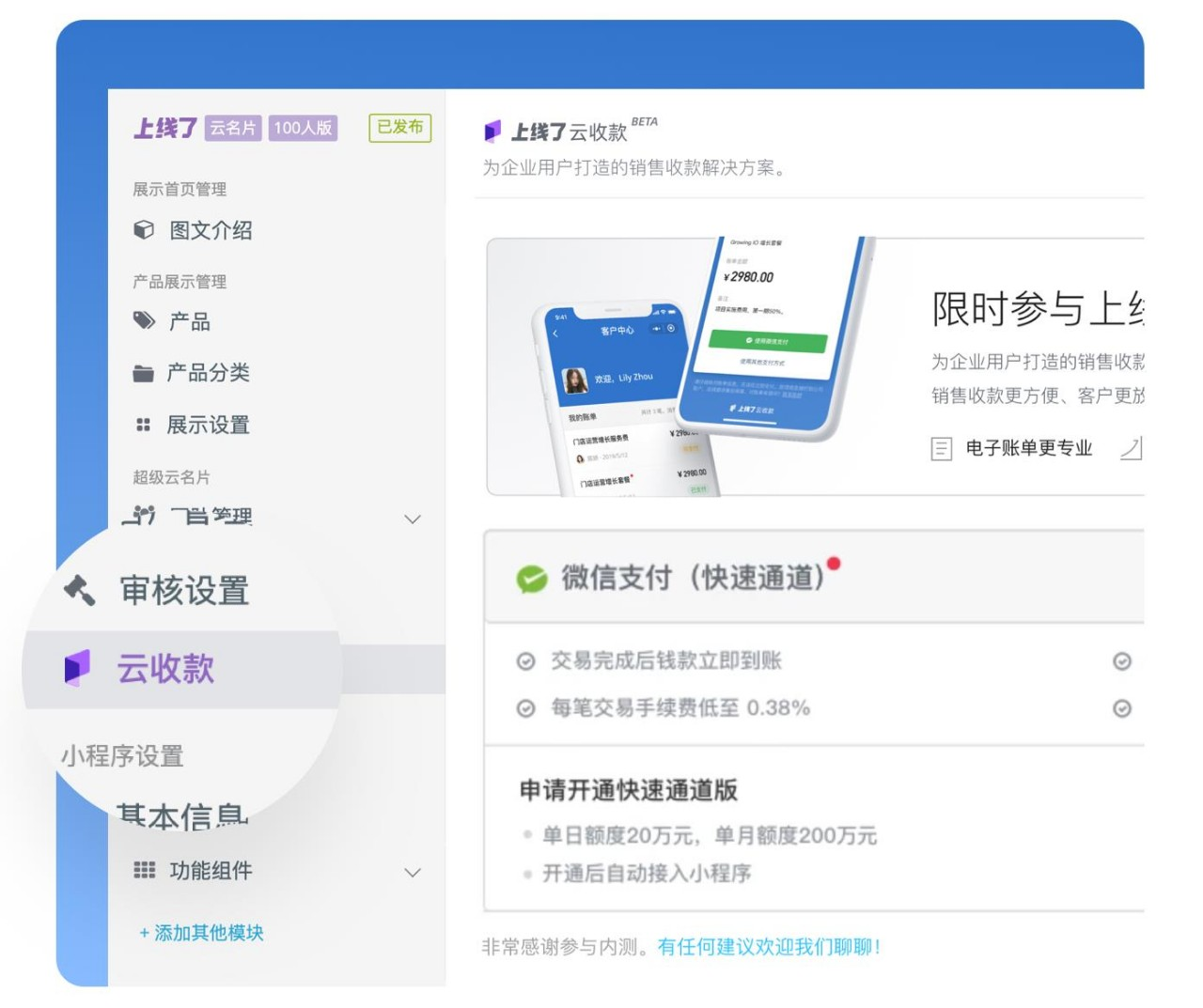
Task: Click the 云名片 badge label
Action: (236, 126)
